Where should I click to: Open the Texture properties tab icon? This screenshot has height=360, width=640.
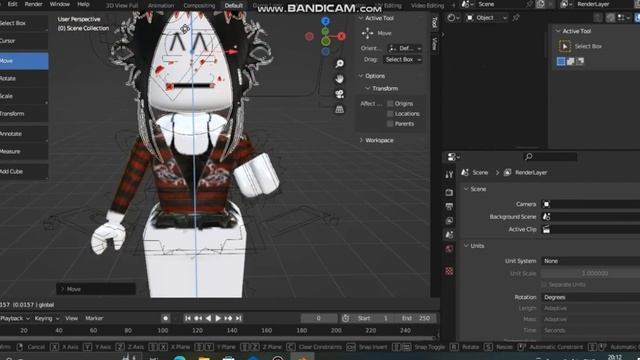coord(449,271)
